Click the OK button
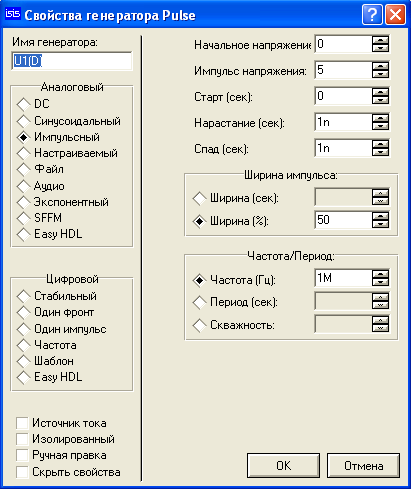The height and width of the screenshot is (489, 411). 283,465
